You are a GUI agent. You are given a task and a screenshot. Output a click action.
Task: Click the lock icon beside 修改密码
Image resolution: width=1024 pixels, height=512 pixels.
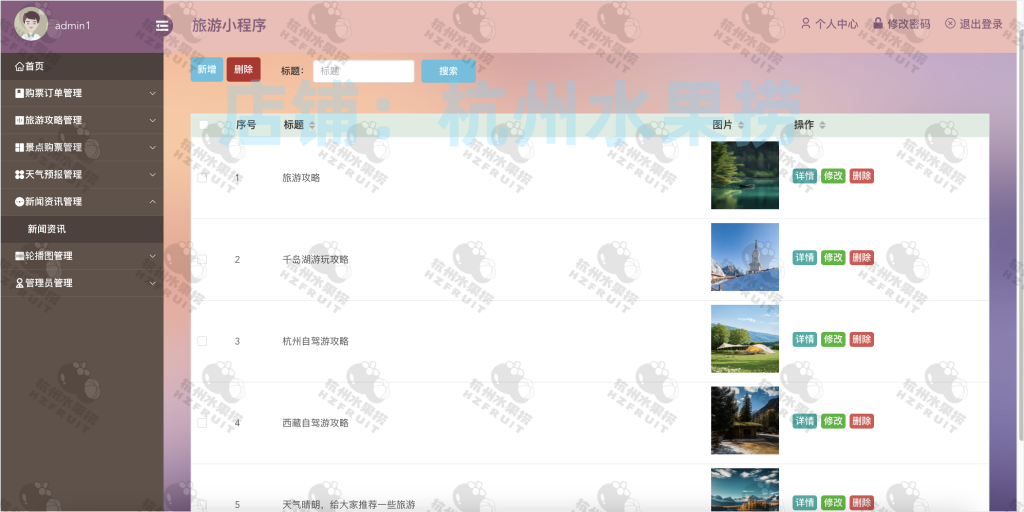[878, 24]
